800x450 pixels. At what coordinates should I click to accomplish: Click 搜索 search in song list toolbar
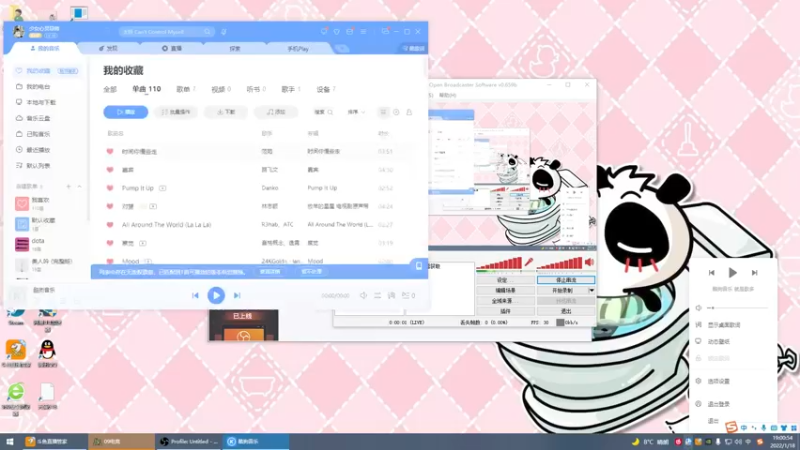(x=323, y=112)
